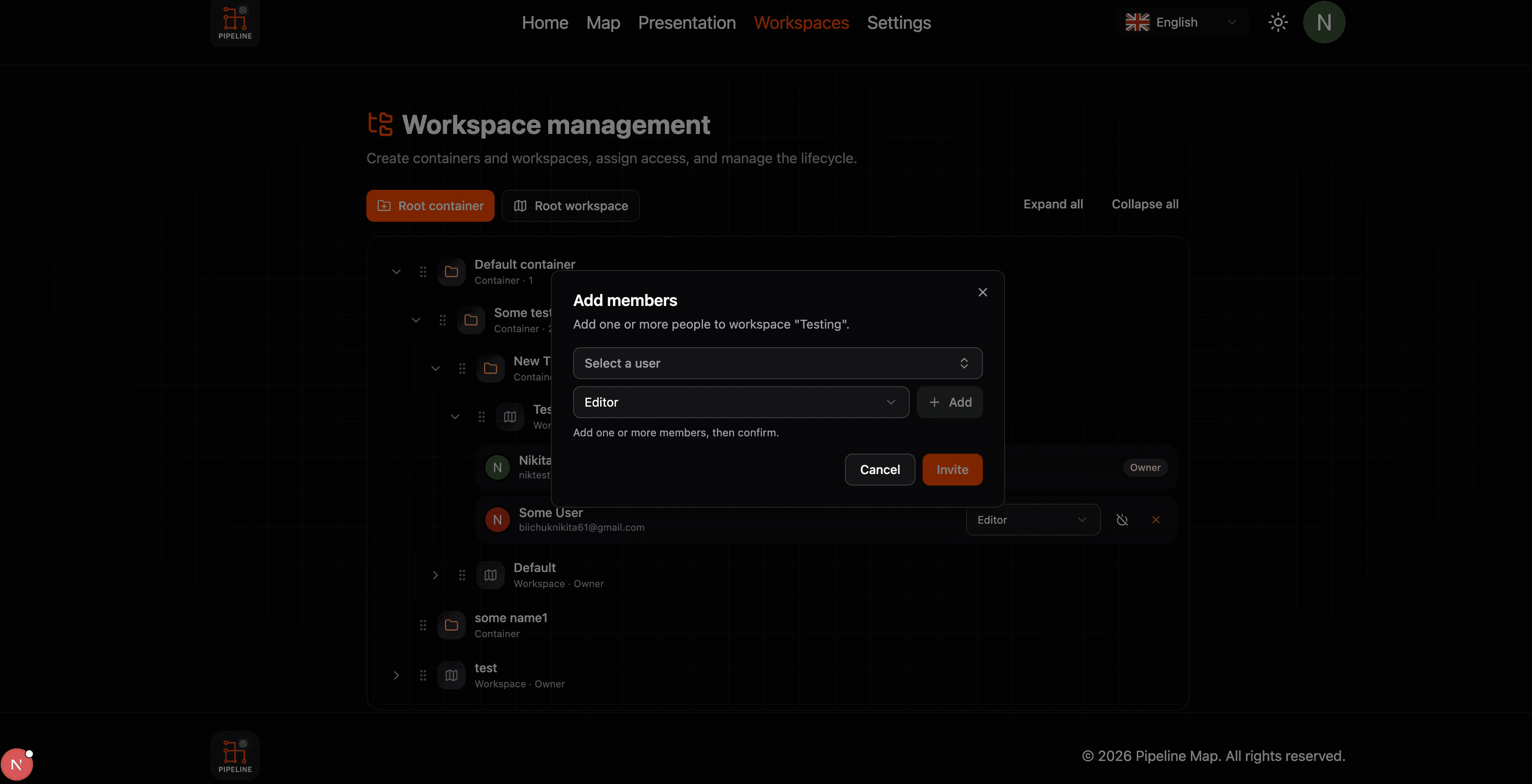Click the Testing workspace map icon
This screenshot has height=784, width=1532.
(510, 417)
